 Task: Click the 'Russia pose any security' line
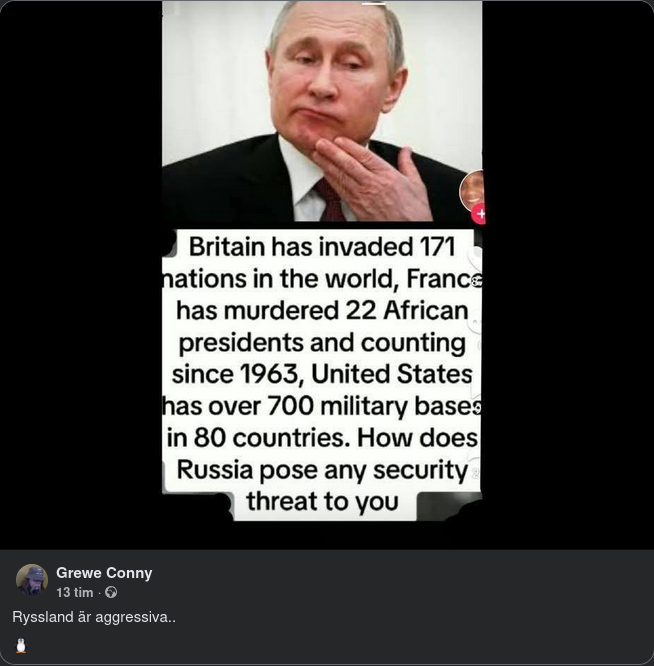[322, 470]
